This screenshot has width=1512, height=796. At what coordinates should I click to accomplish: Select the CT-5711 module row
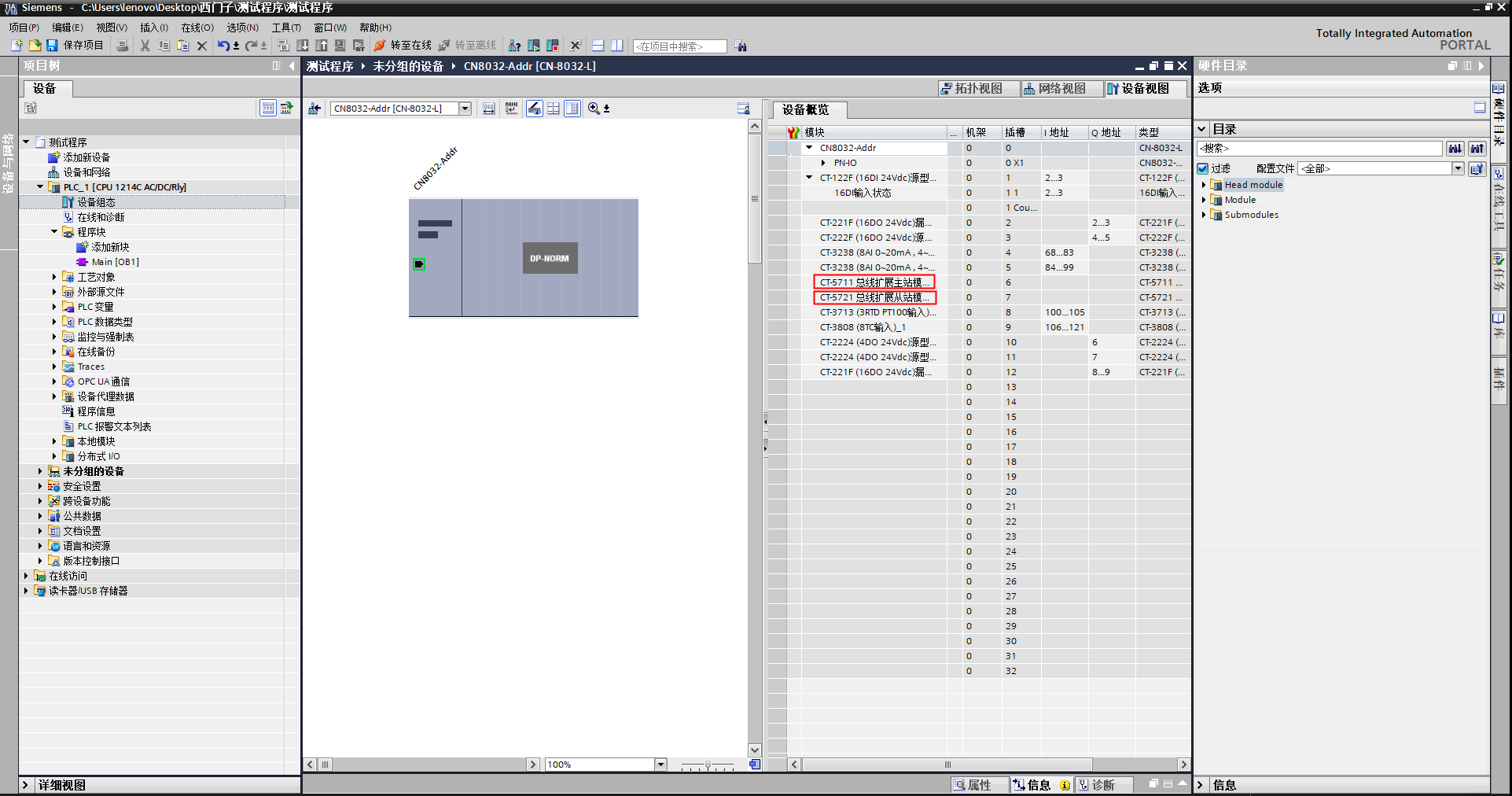874,282
